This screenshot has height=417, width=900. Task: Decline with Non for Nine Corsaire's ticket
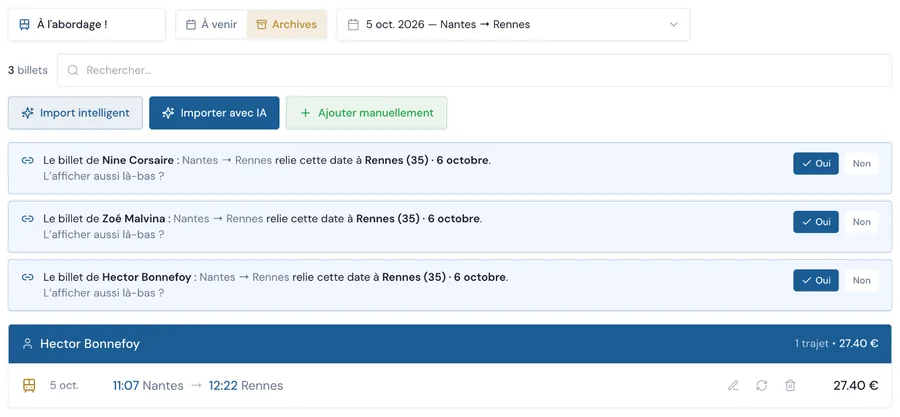pyautogui.click(x=862, y=163)
